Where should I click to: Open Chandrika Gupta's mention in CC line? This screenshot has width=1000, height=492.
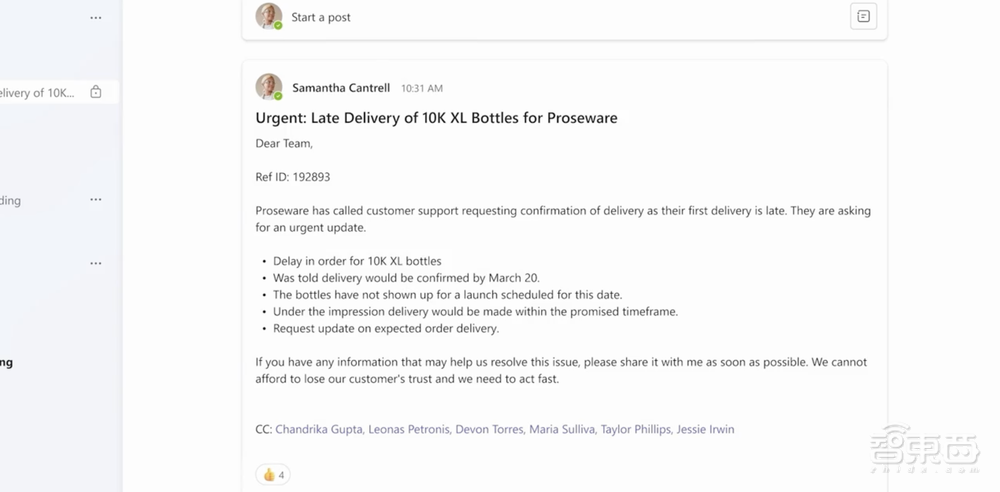click(318, 430)
